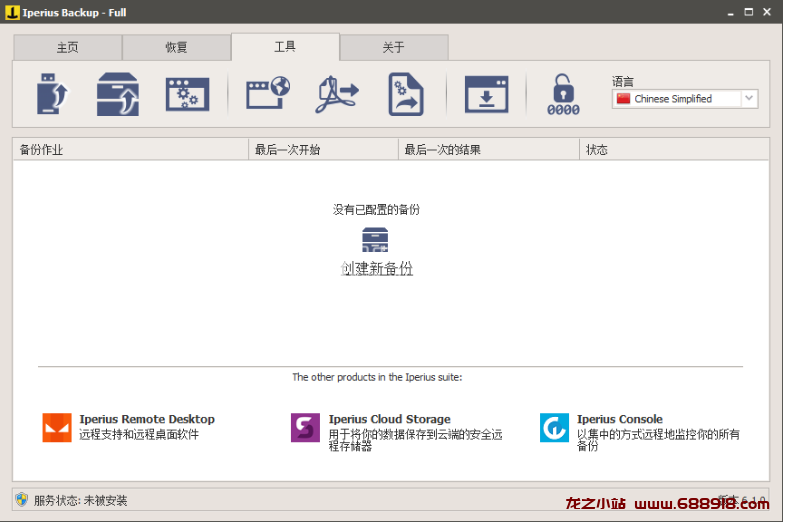Click the window with globe icon
The height and width of the screenshot is (524, 785).
(268, 93)
